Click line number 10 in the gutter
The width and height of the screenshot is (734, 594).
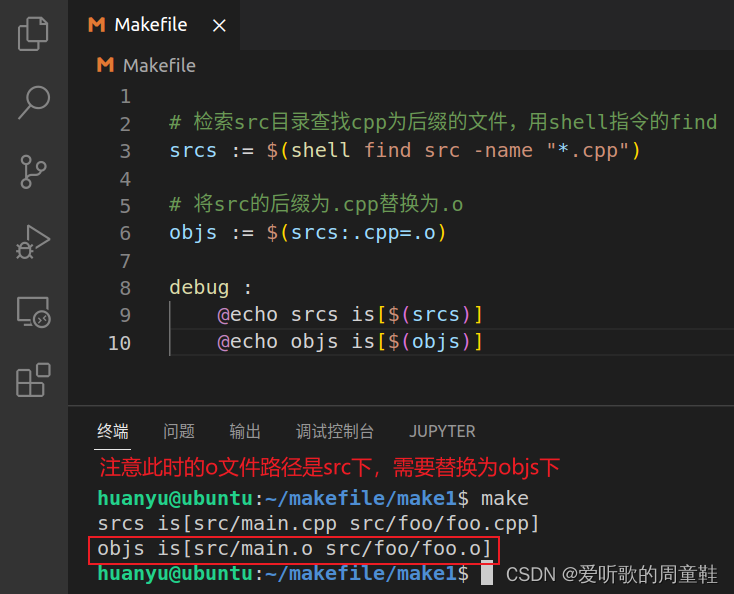tap(119, 343)
